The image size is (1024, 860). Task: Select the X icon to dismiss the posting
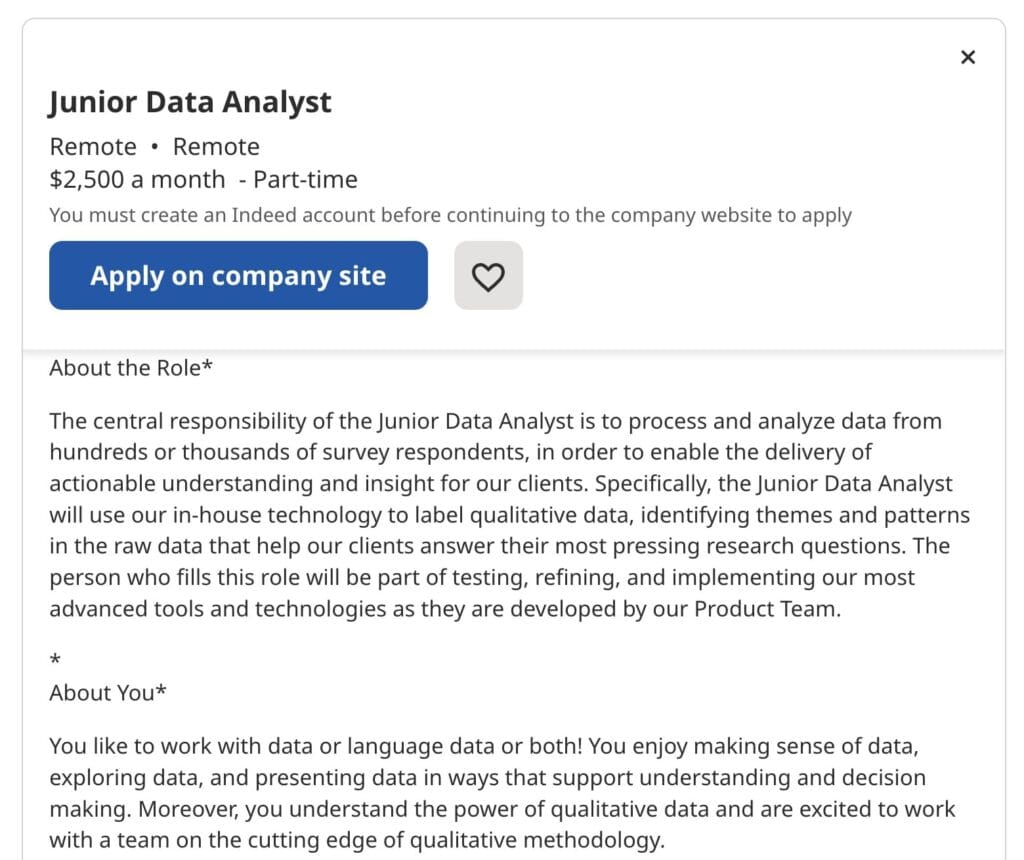pos(967,57)
